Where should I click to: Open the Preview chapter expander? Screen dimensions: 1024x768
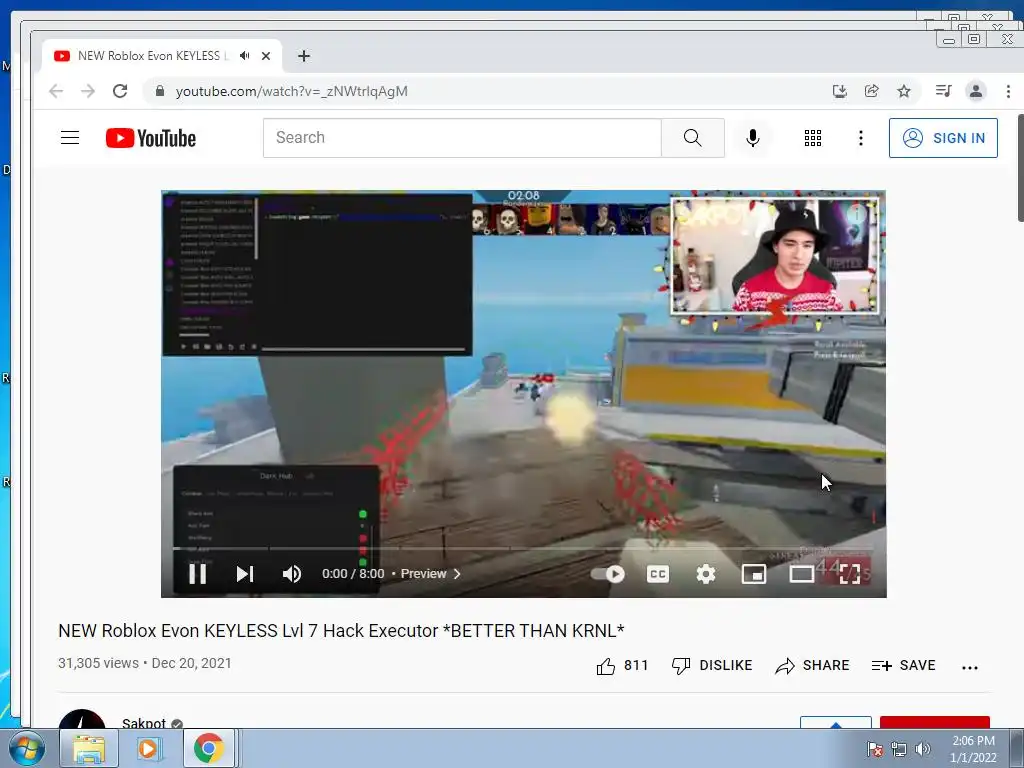(x=430, y=574)
